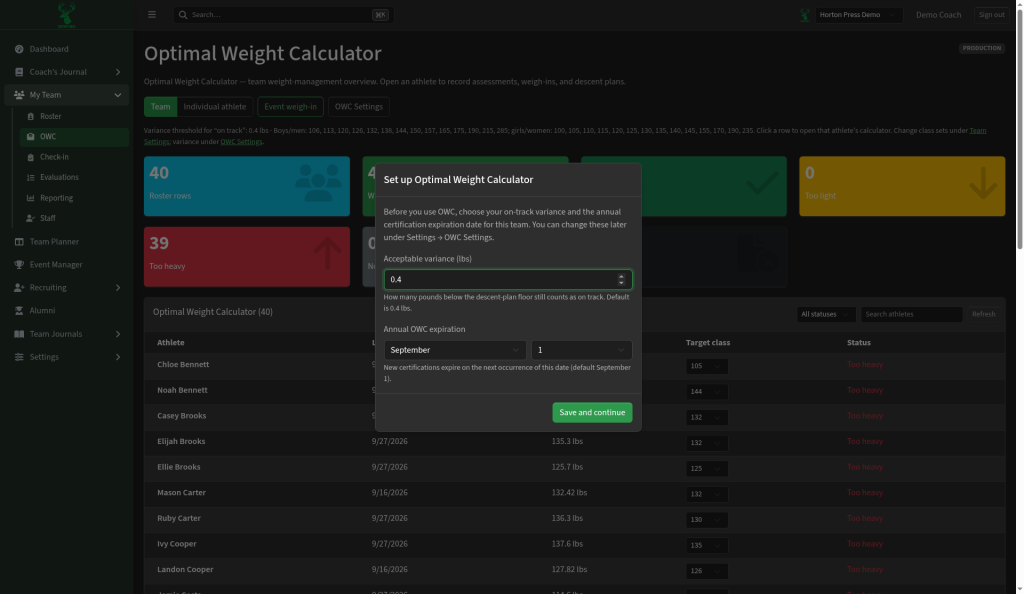Click the deer logo in top-left

[66, 14]
